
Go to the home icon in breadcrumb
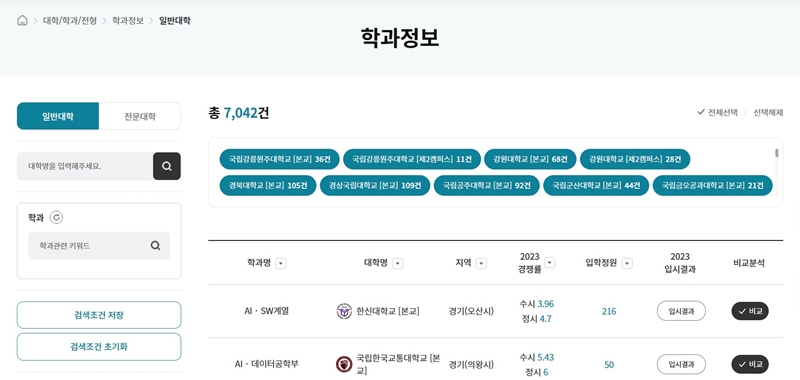point(22,20)
